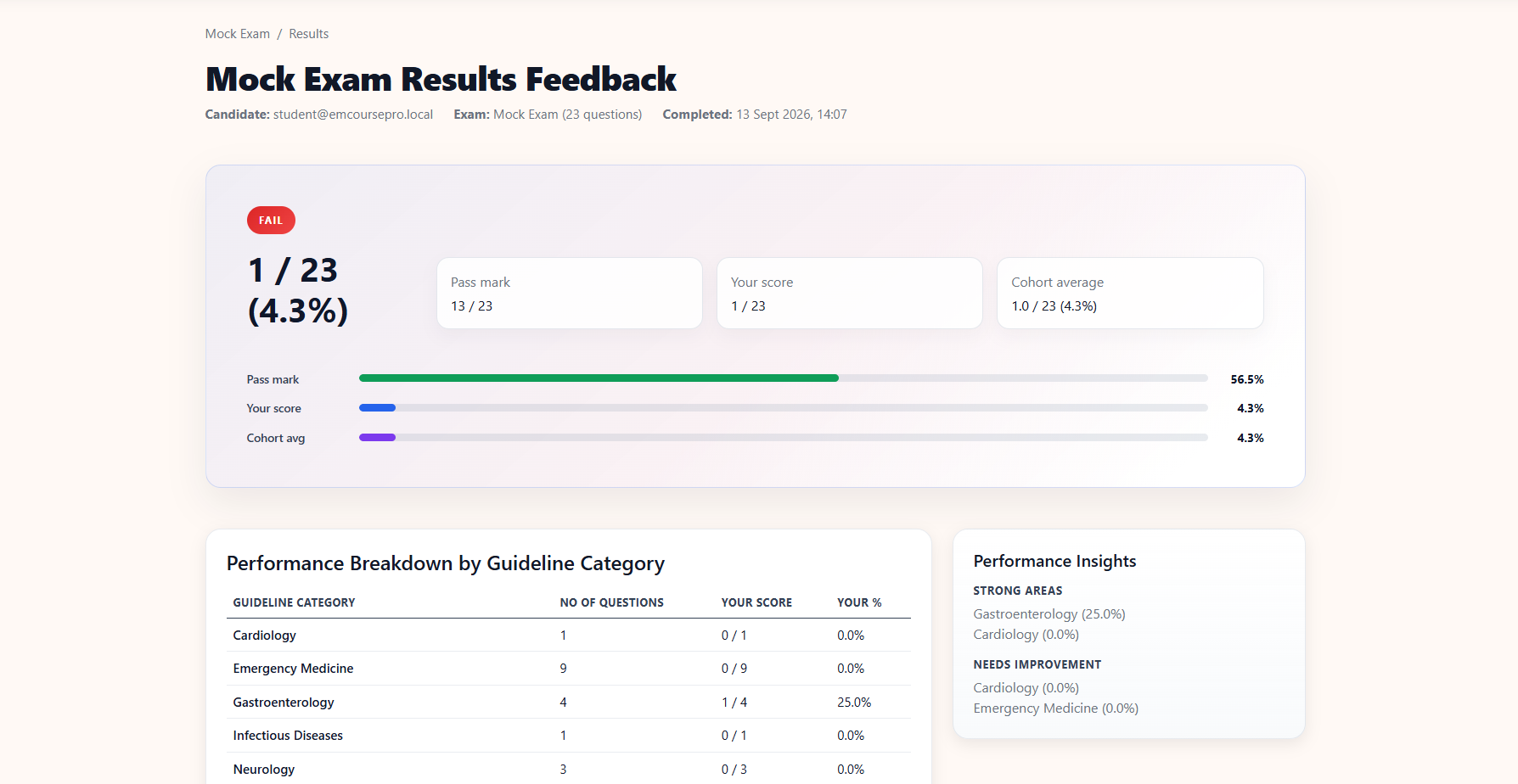
Task: Click the YOUR SCORE column header
Action: click(756, 602)
